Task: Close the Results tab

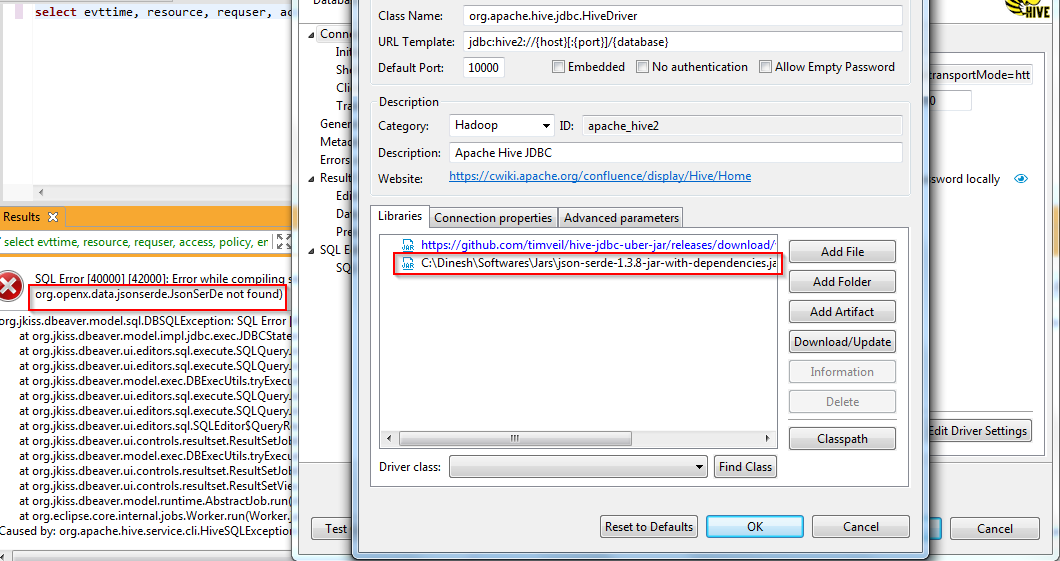Action: click(x=53, y=217)
